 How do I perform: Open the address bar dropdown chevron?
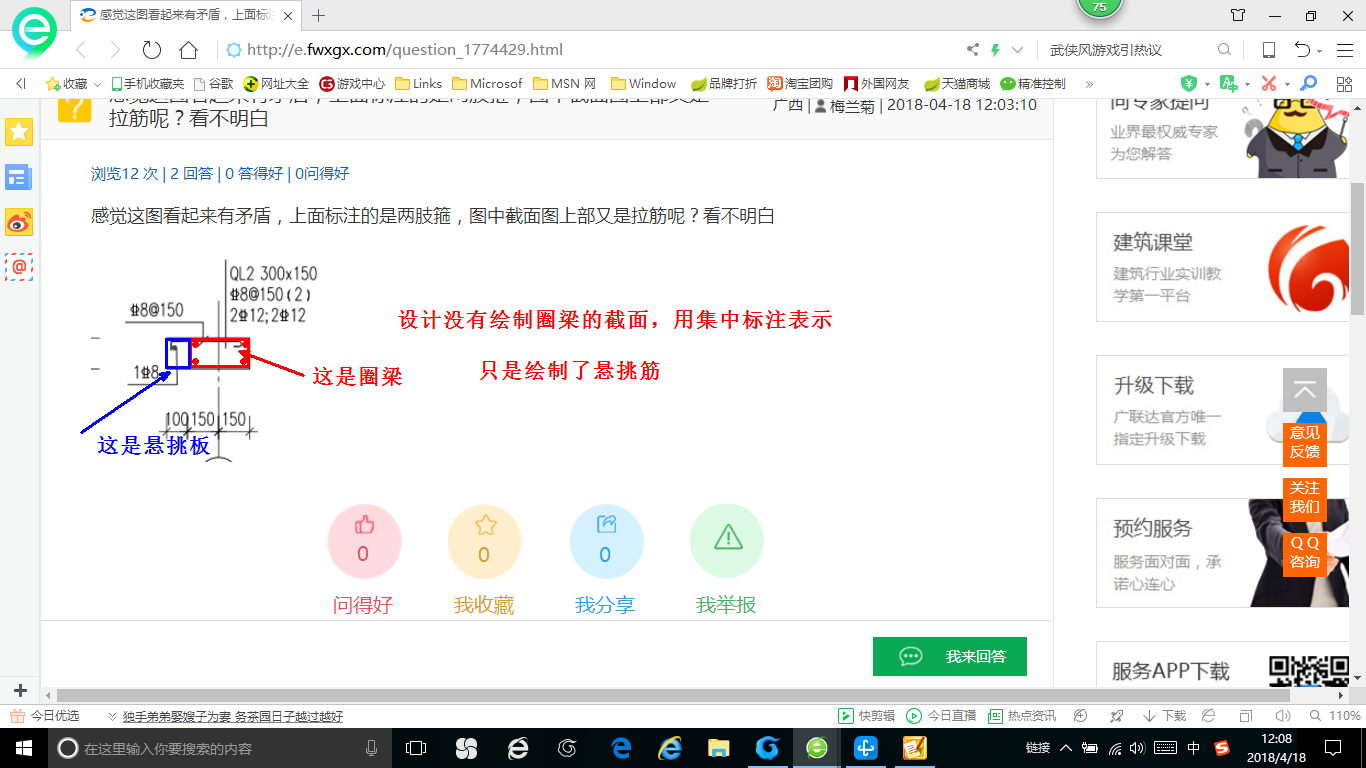[x=1018, y=50]
